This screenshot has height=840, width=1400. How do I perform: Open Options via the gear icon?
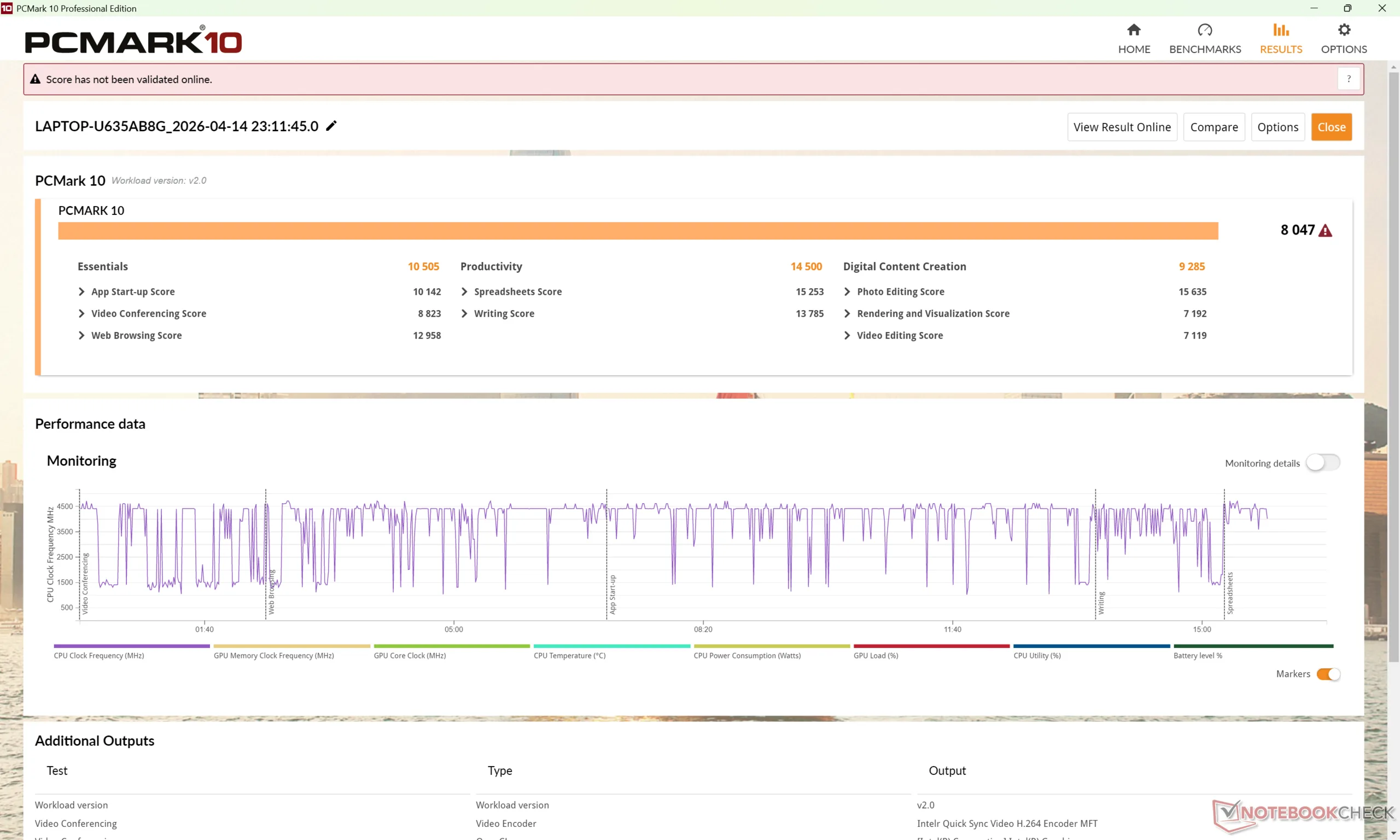click(1344, 30)
